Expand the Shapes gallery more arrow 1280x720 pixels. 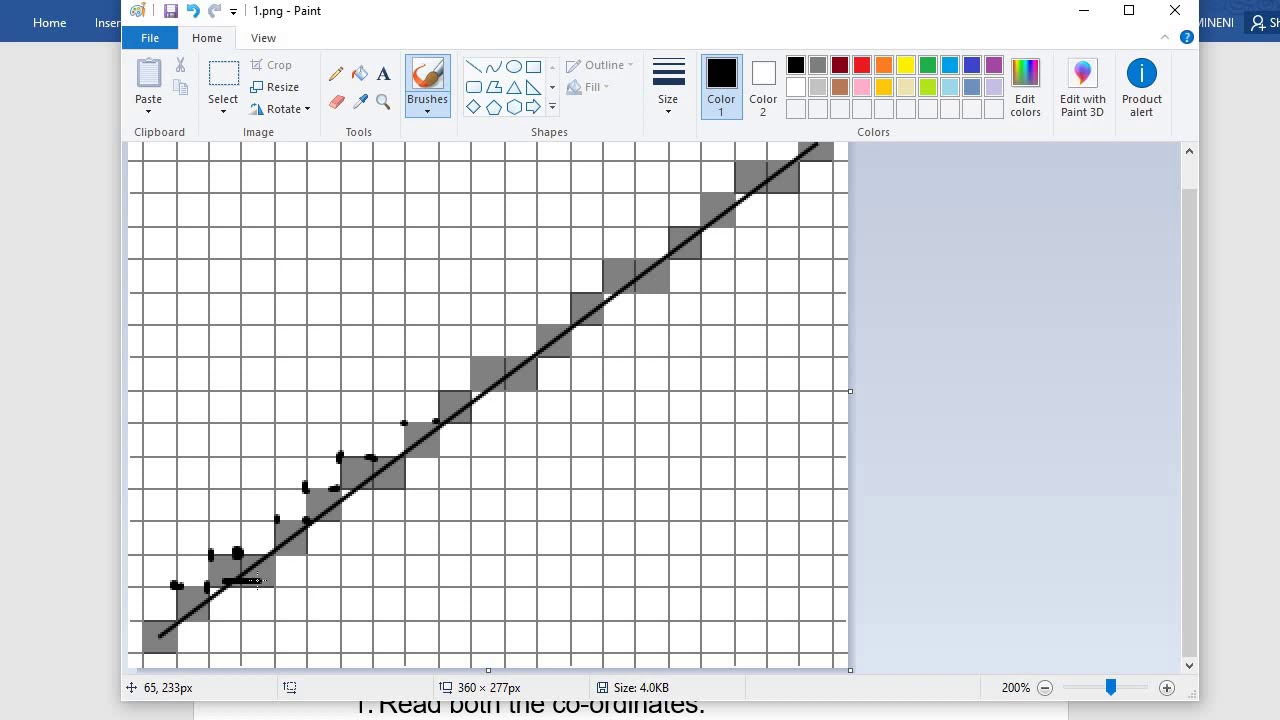point(552,106)
